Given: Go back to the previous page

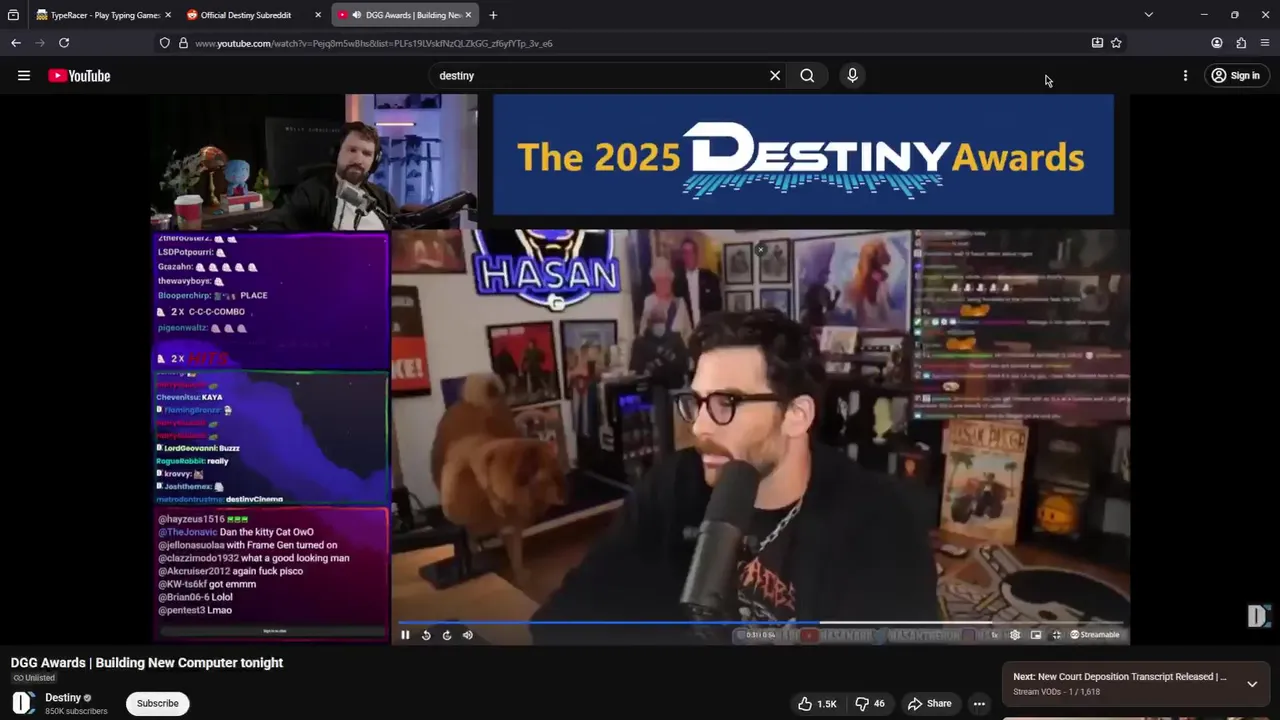Looking at the screenshot, I should click(16, 43).
